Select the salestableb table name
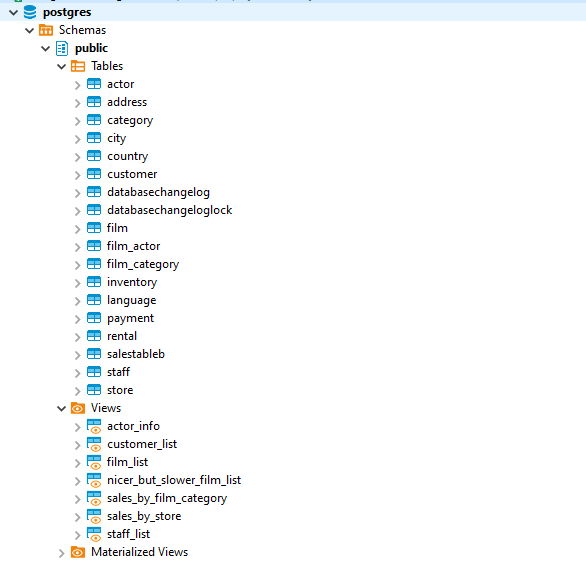This screenshot has height=564, width=586. coord(136,354)
